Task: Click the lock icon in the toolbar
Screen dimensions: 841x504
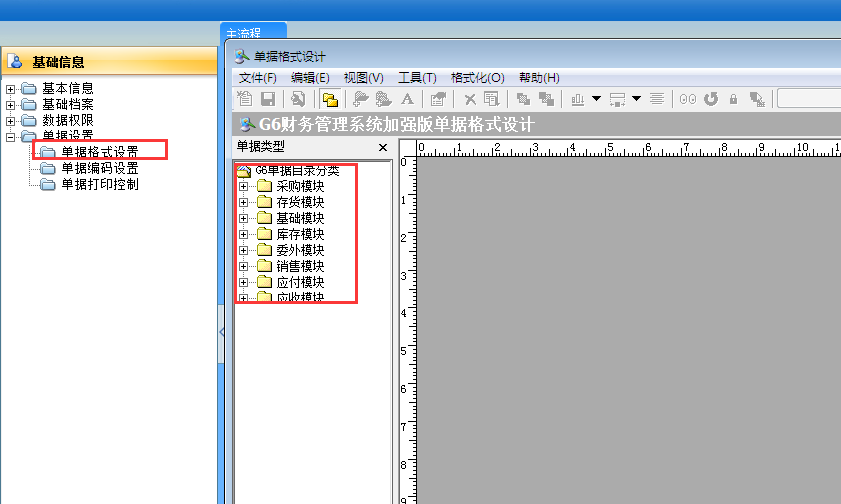Action: point(733,99)
